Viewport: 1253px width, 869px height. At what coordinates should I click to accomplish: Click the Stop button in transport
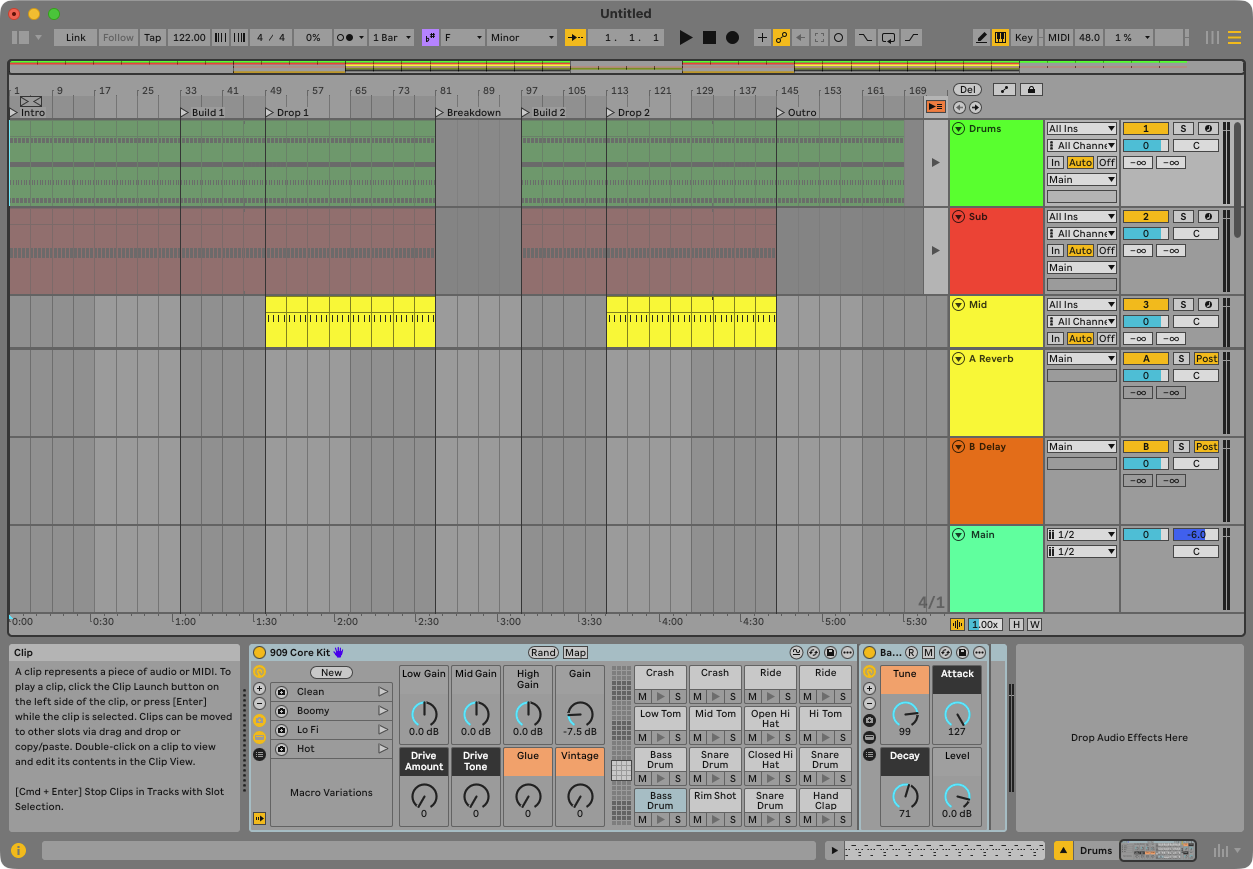click(x=709, y=37)
